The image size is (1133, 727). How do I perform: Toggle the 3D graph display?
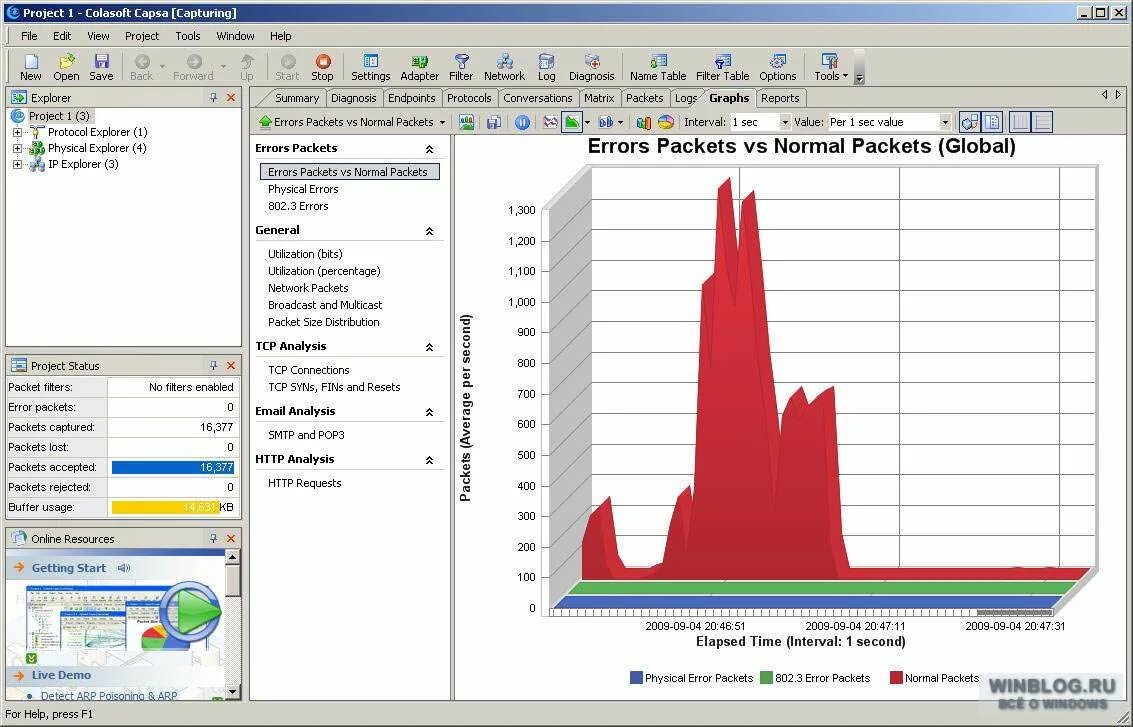(x=968, y=121)
